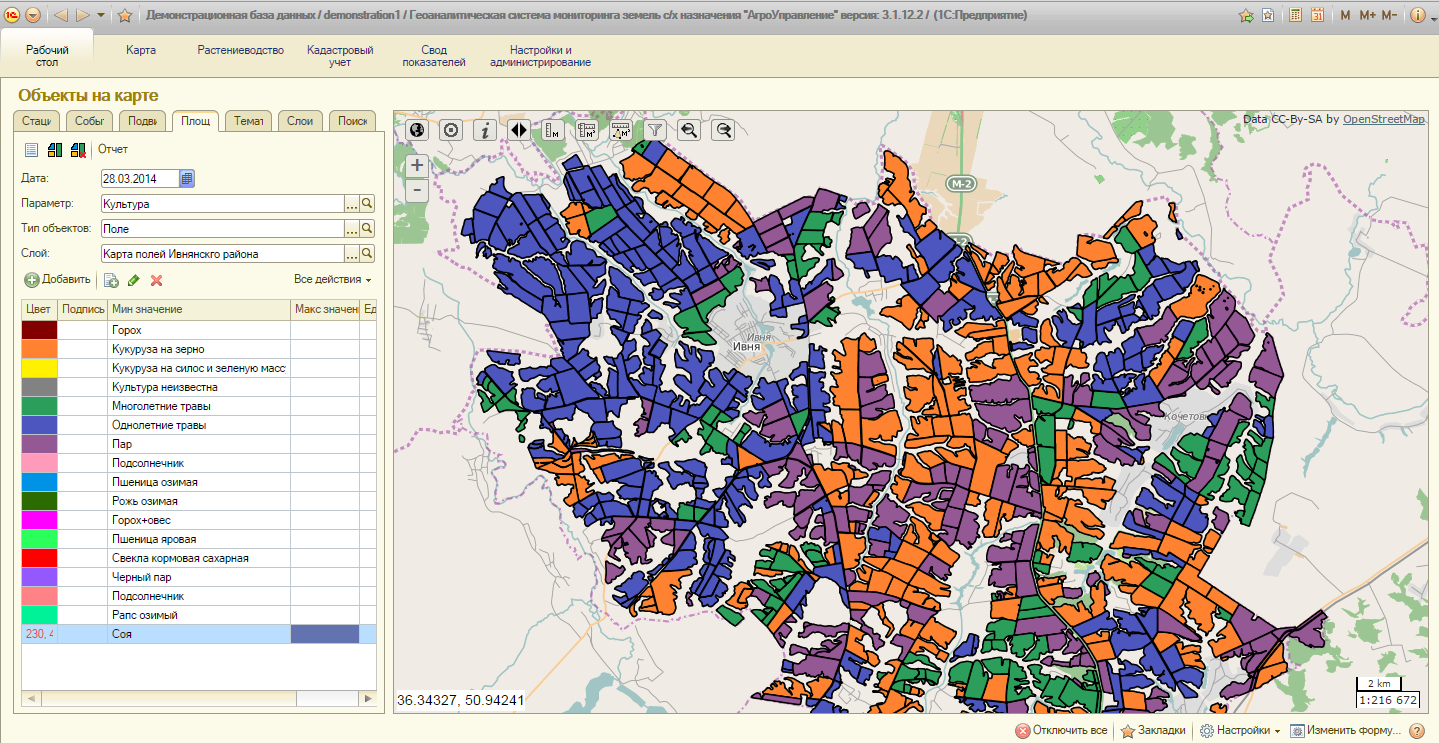Click ellipsis selector for Параметр field
1439x743 pixels.
click(351, 204)
